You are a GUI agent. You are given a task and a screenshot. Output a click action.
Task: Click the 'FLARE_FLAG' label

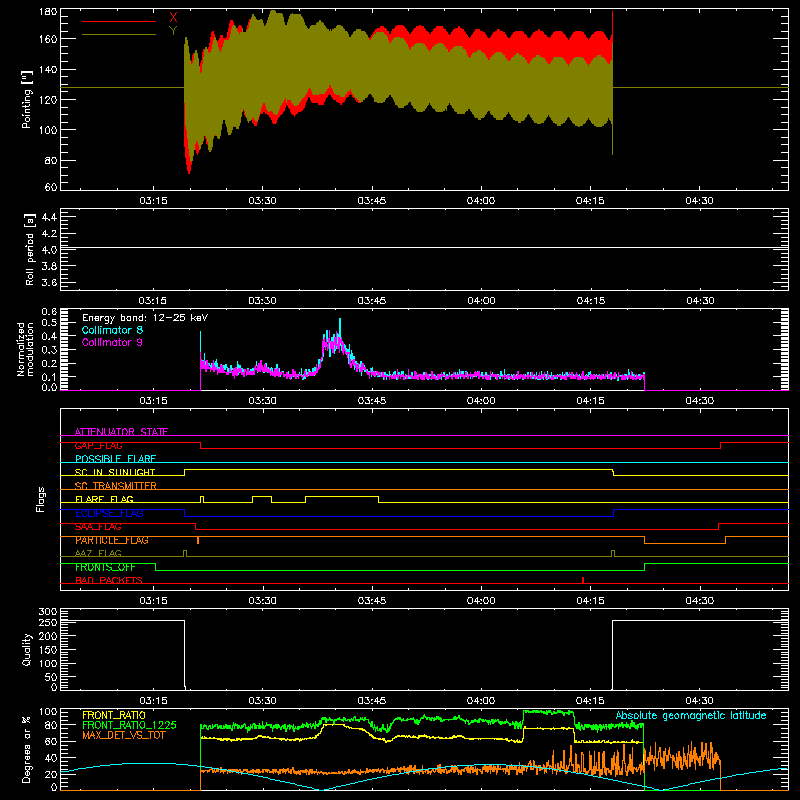pyautogui.click(x=105, y=499)
